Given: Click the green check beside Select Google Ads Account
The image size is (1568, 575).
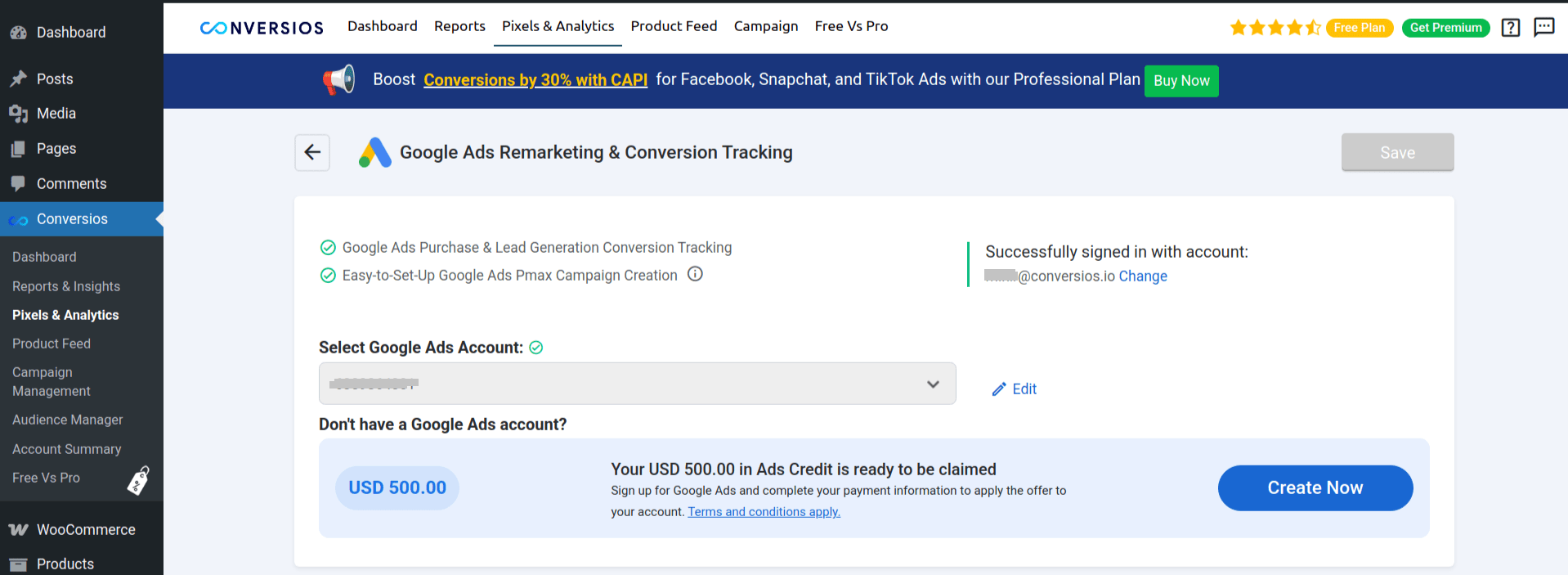Looking at the screenshot, I should tap(536, 348).
